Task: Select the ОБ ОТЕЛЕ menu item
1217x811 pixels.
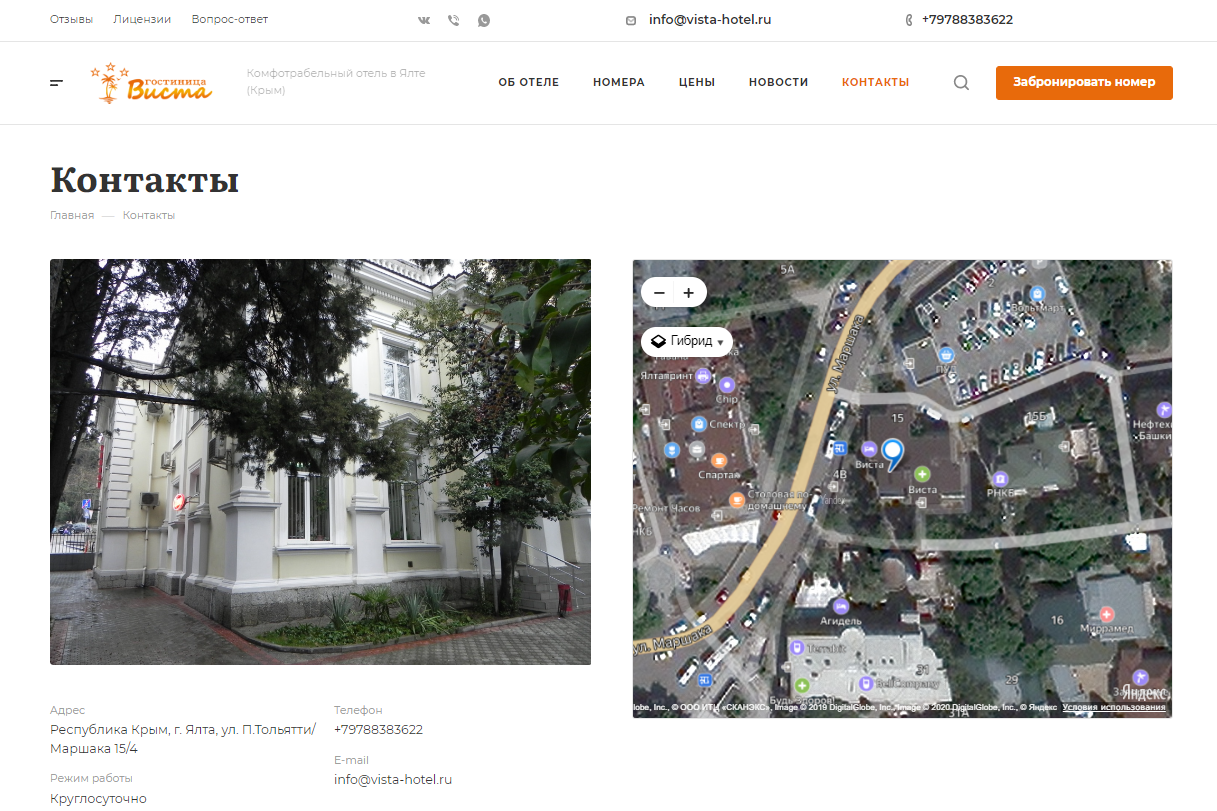Action: pos(529,82)
